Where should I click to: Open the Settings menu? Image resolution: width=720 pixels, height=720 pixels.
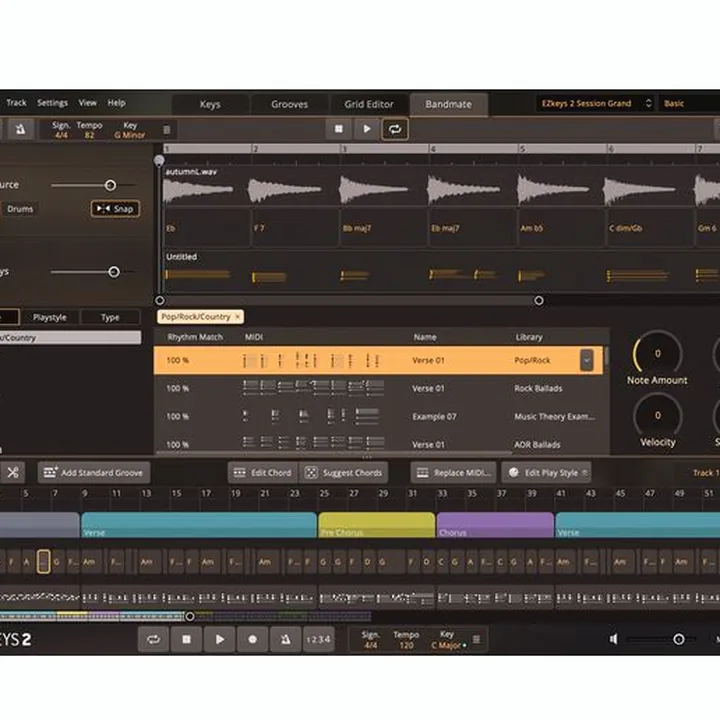tap(52, 103)
